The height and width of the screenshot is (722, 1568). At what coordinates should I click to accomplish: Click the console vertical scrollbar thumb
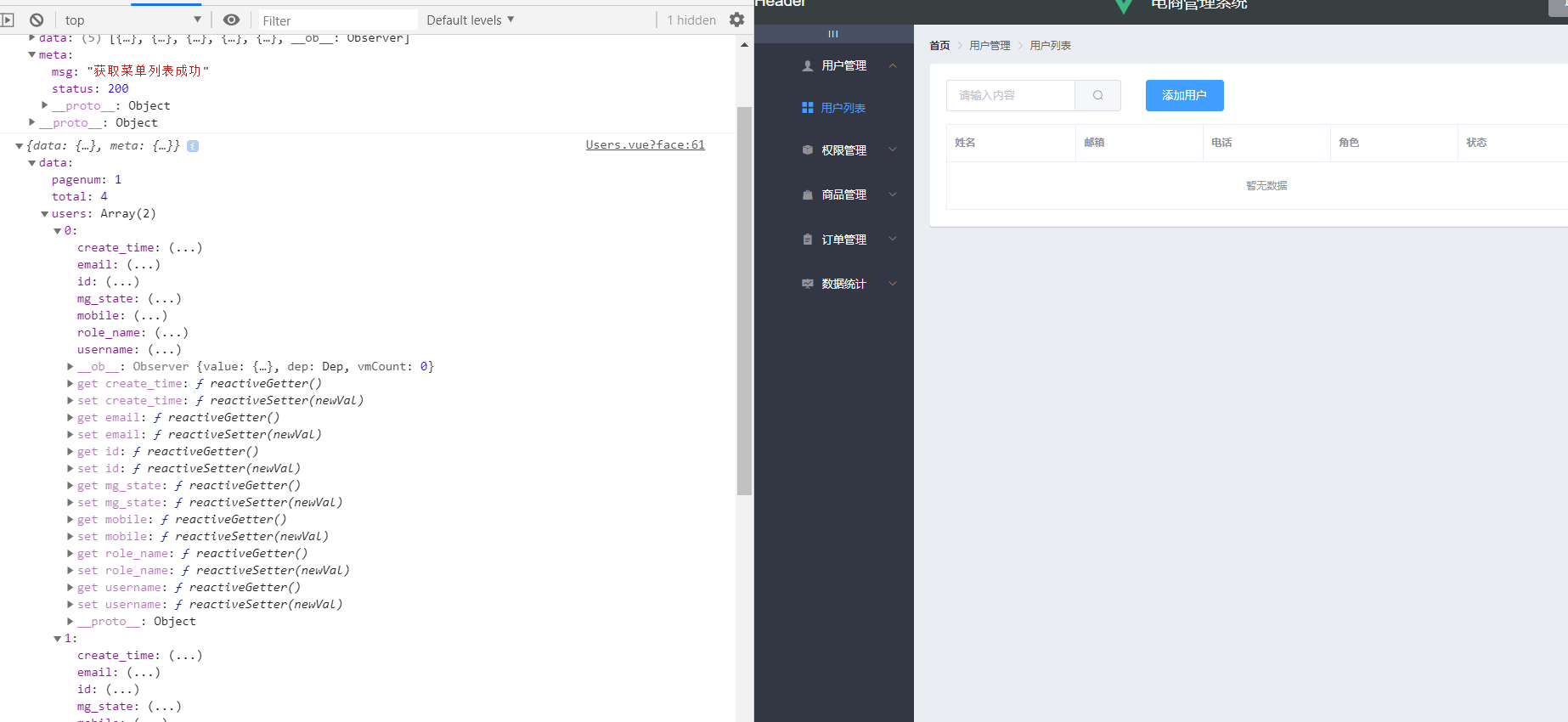click(x=744, y=301)
